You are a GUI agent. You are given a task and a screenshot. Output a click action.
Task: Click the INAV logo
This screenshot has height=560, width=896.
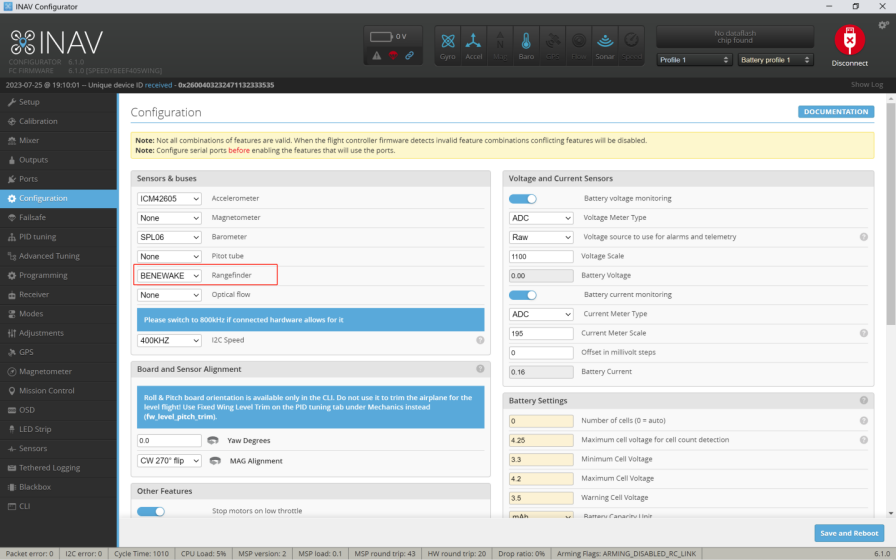[57, 42]
